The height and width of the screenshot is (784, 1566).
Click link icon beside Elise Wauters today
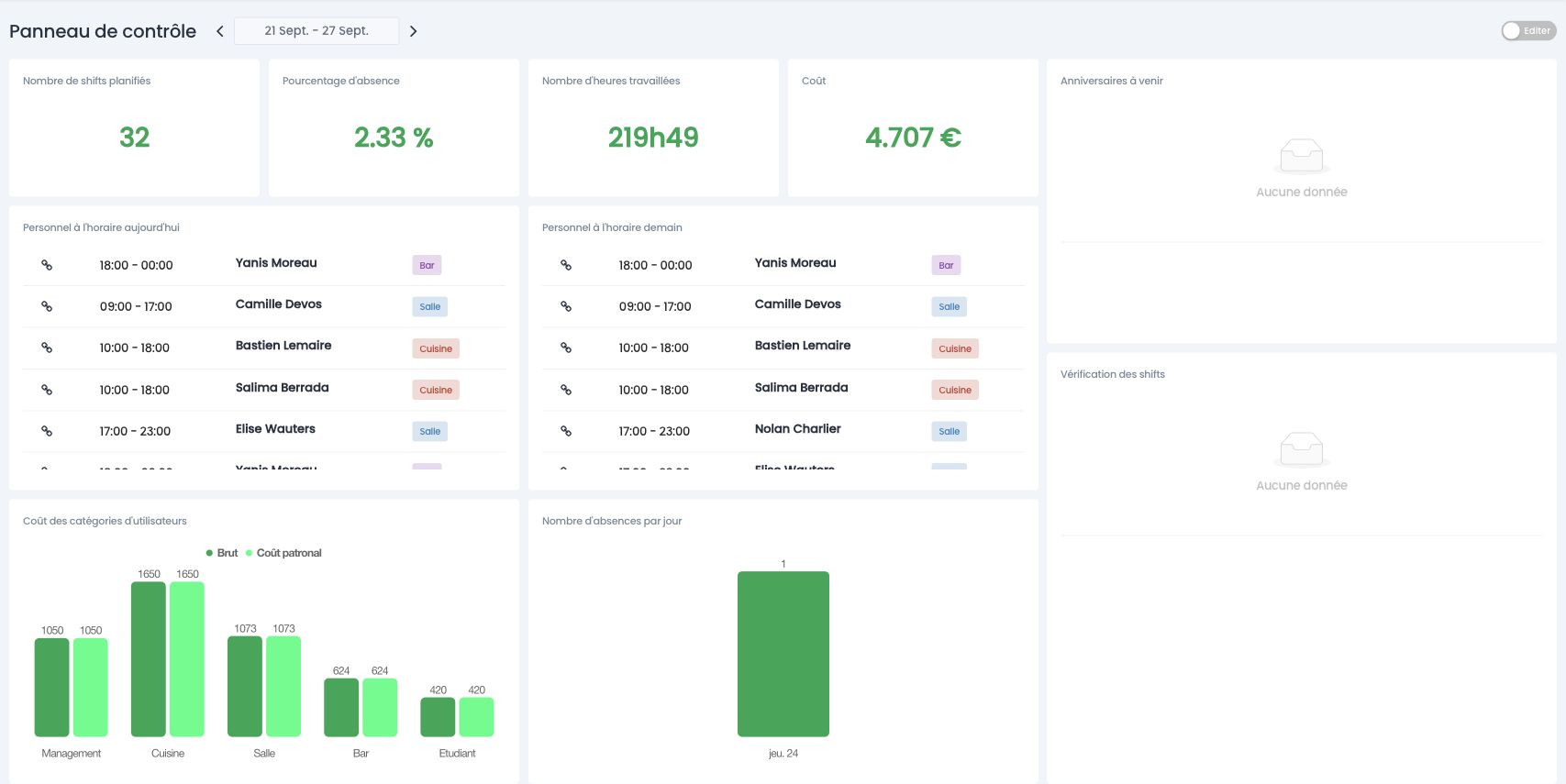pos(47,431)
